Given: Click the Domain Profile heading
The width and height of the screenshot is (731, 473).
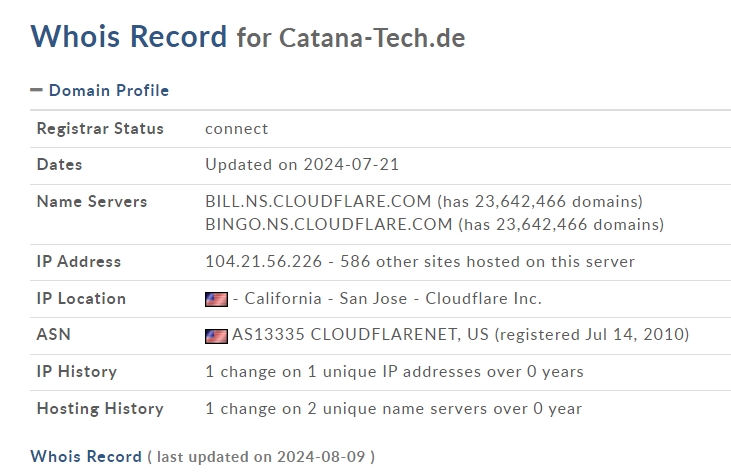Looking at the screenshot, I should [109, 90].
